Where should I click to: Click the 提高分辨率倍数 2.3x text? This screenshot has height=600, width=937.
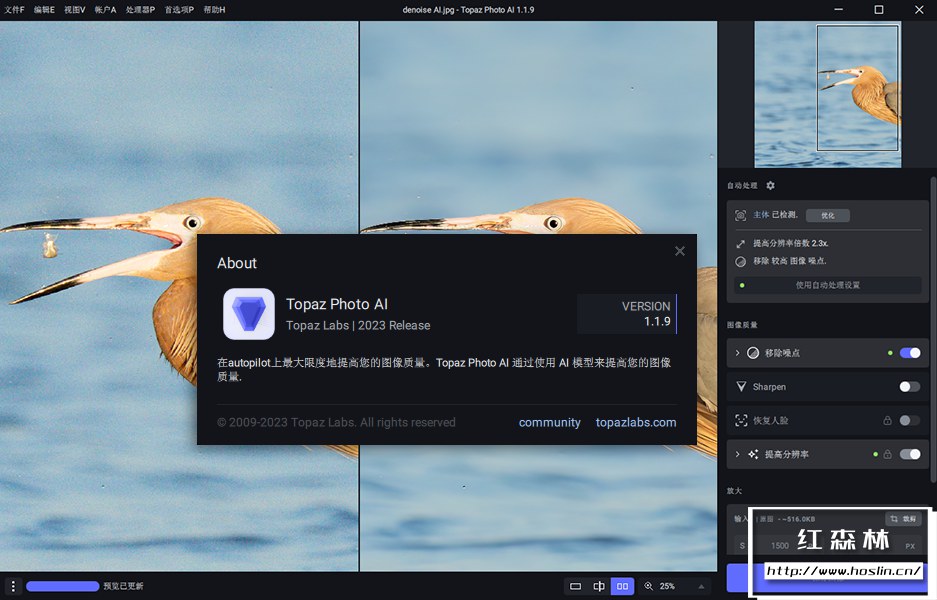pyautogui.click(x=791, y=243)
